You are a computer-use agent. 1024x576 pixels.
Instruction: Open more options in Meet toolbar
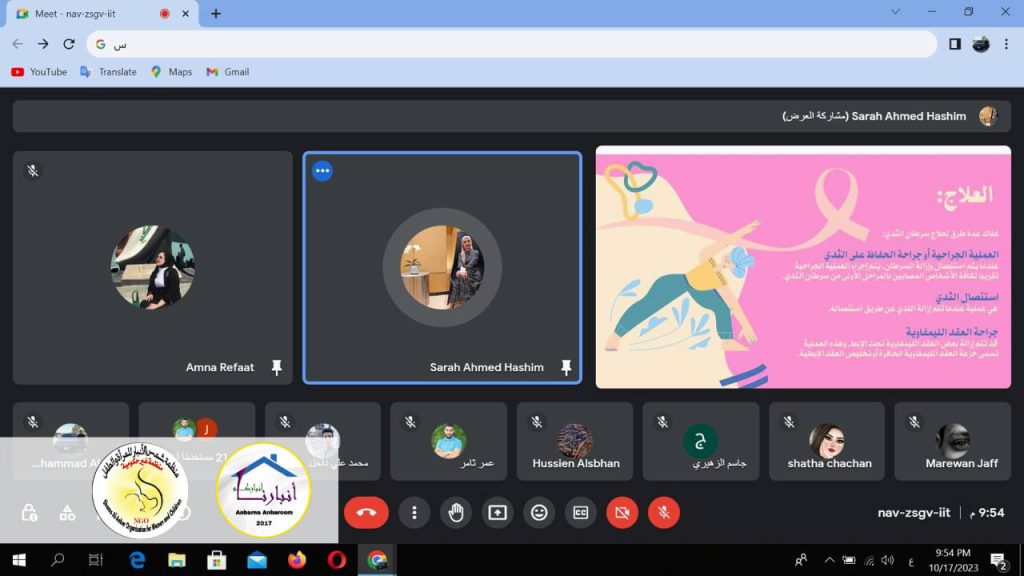(x=414, y=513)
